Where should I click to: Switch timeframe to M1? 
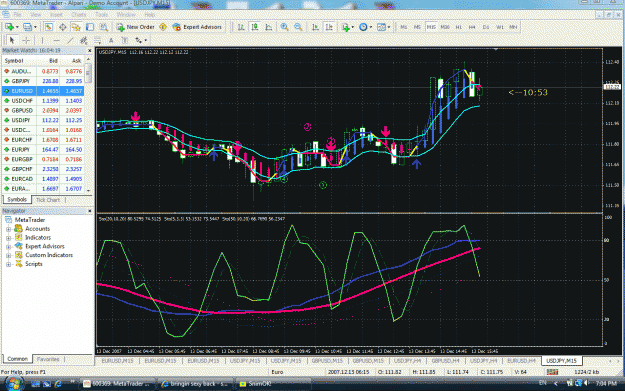(403, 27)
